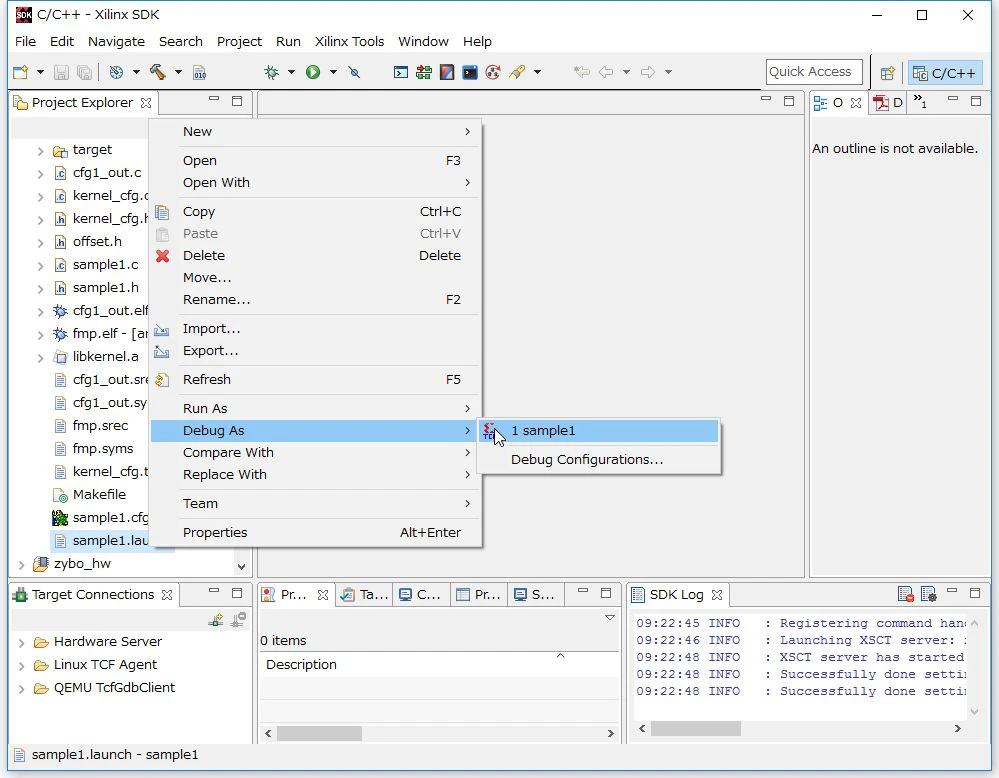Image resolution: width=999 pixels, height=778 pixels.
Task: Expand the Hardware Server node
Action: point(21,642)
